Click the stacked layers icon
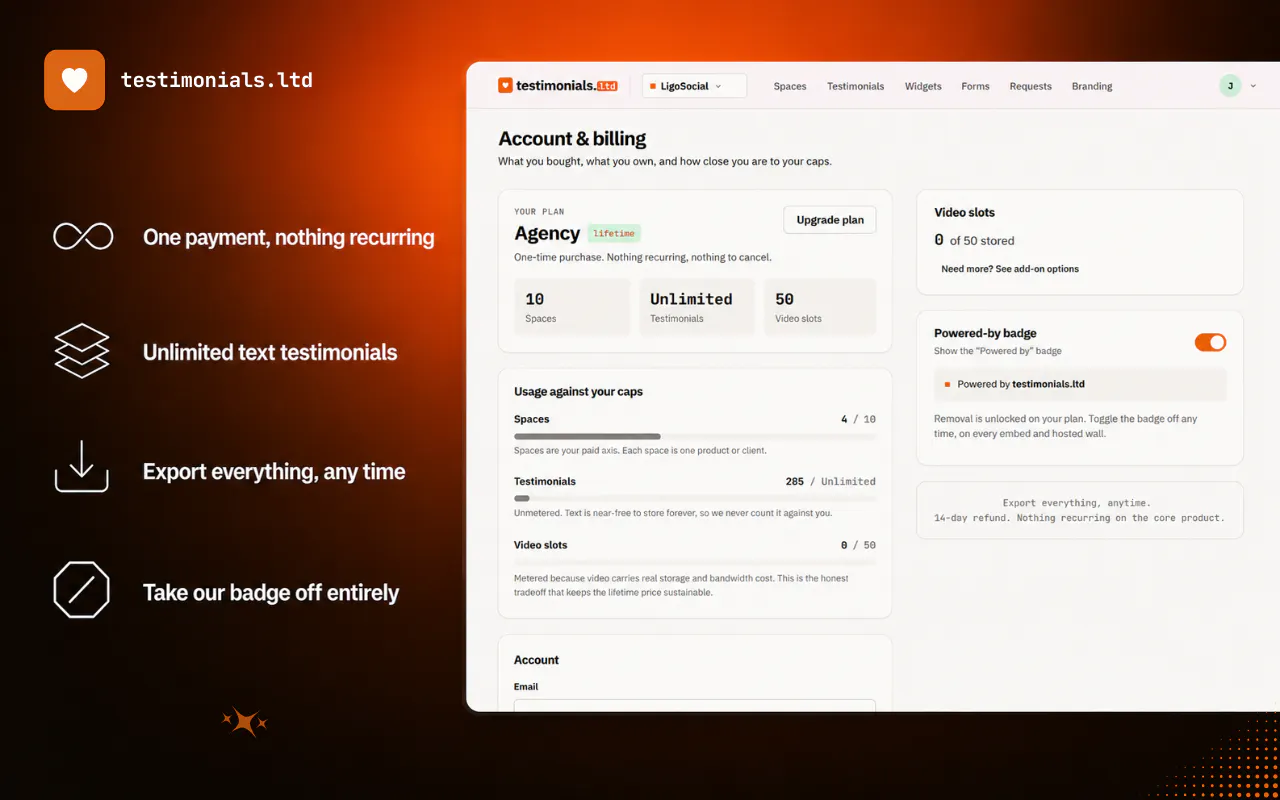 point(81,351)
